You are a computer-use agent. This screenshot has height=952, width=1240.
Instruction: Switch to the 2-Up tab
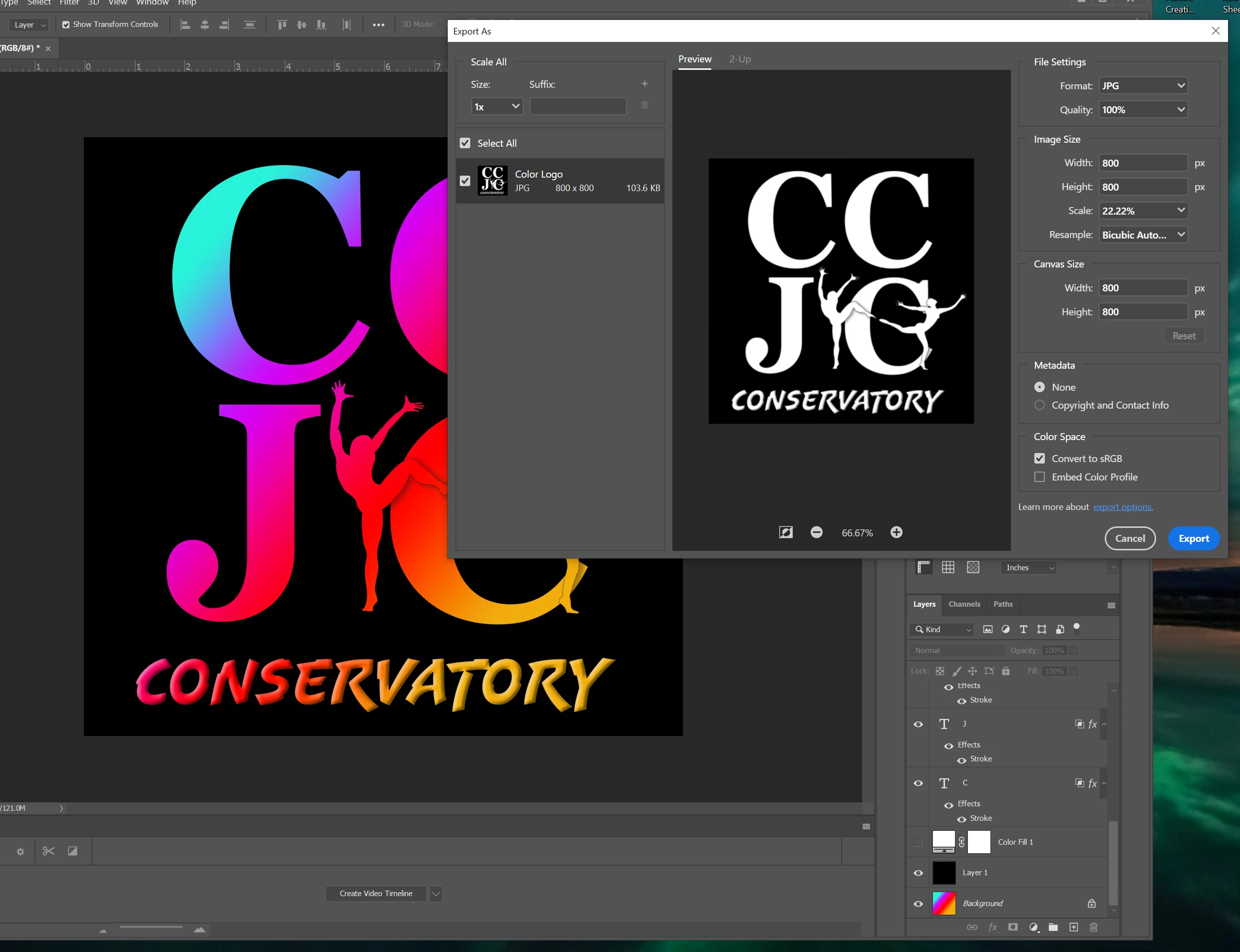[739, 59]
